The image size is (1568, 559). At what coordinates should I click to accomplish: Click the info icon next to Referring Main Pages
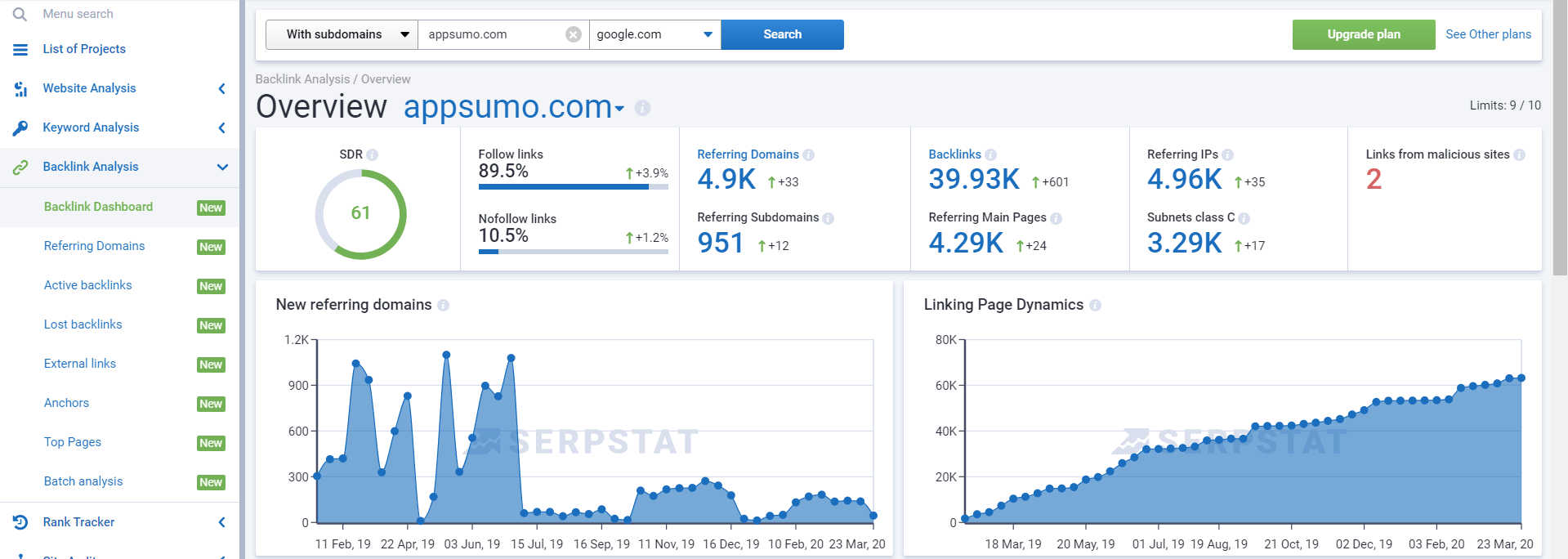[1057, 218]
